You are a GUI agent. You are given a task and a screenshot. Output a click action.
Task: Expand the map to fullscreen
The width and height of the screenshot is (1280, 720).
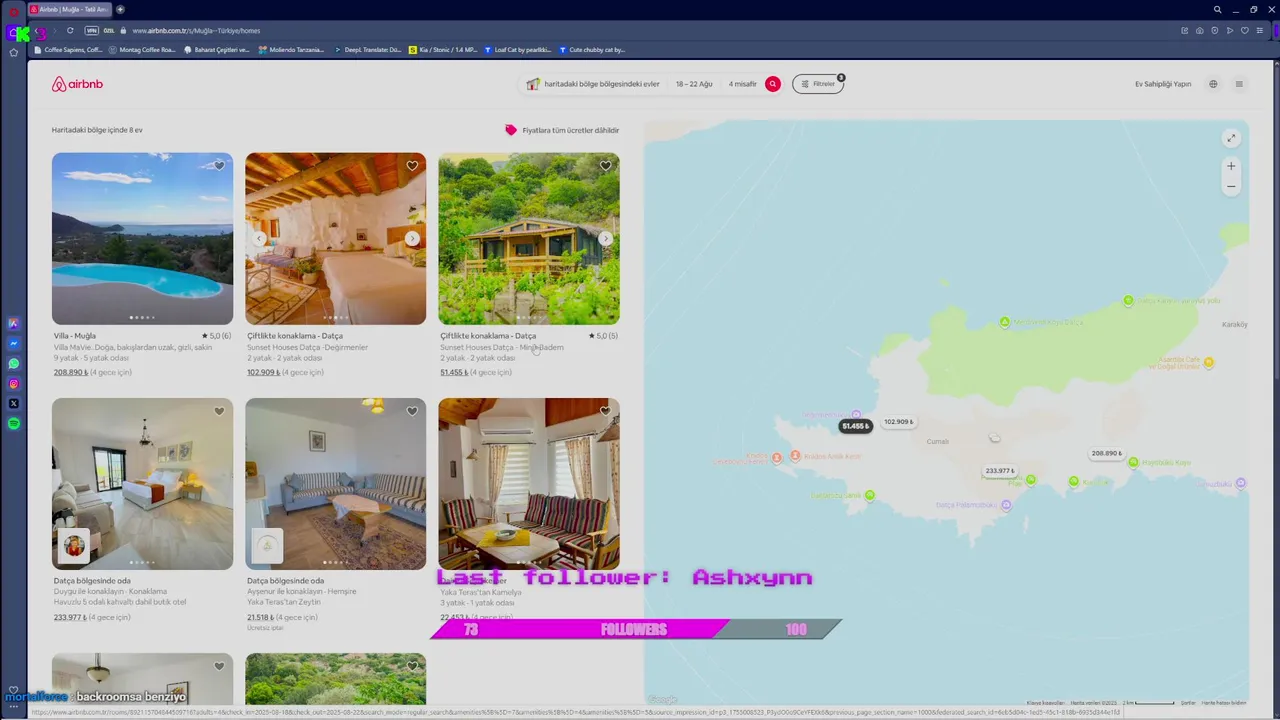point(1231,138)
